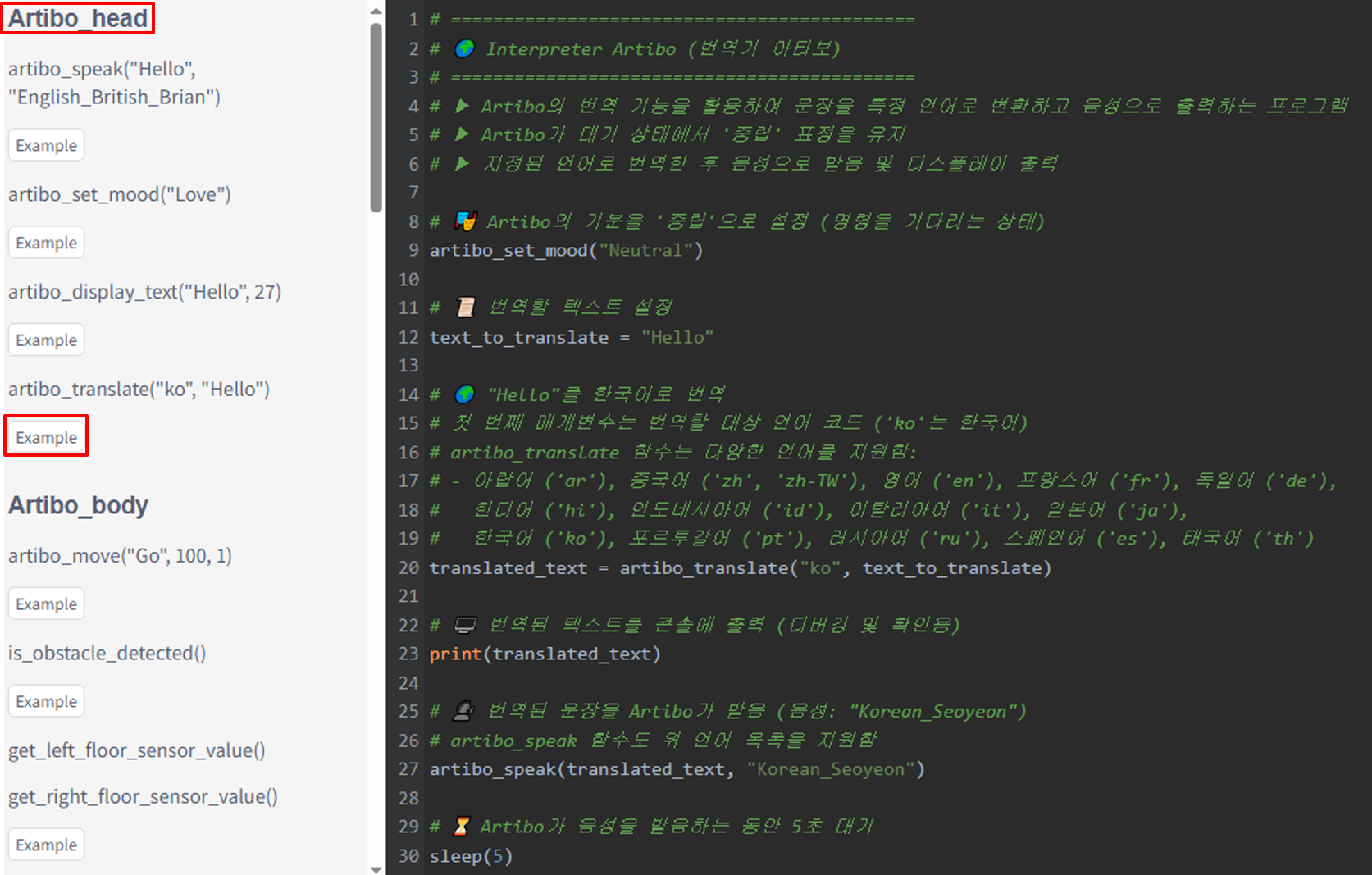Click the get_left_floor_sensor_value() function entry

(137, 750)
